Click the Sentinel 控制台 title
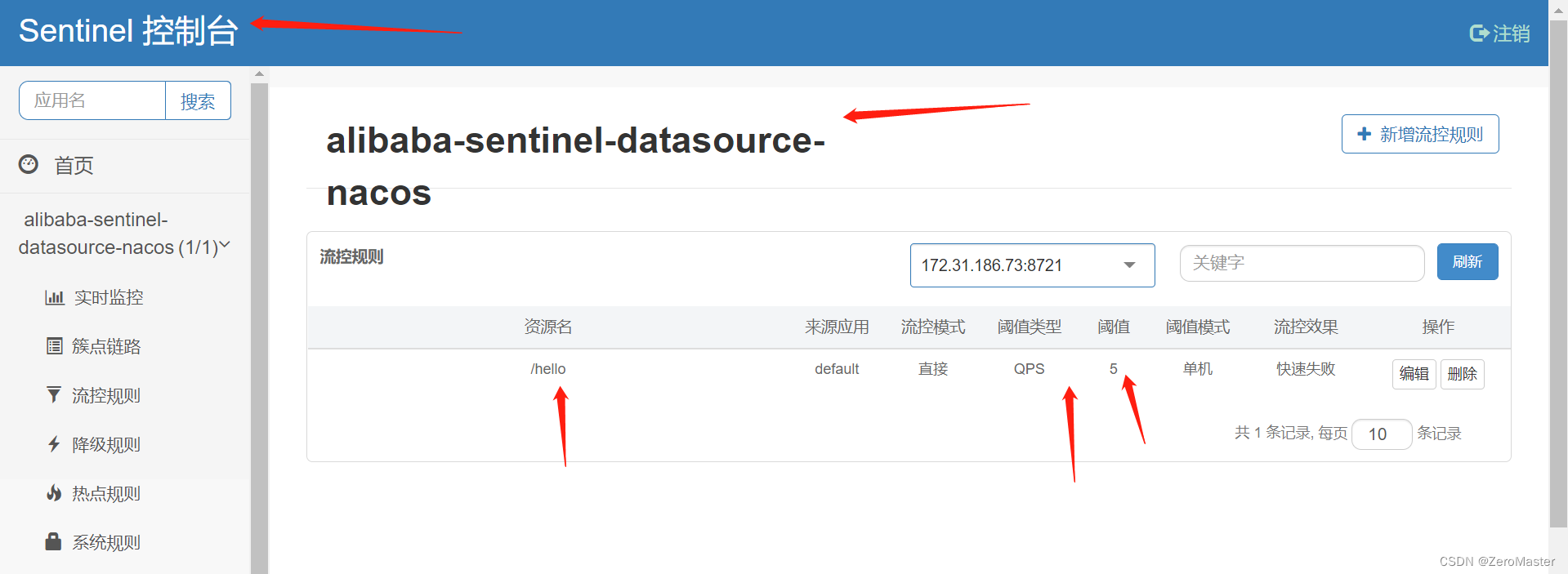Viewport: 1568px width, 574px height. (128, 32)
